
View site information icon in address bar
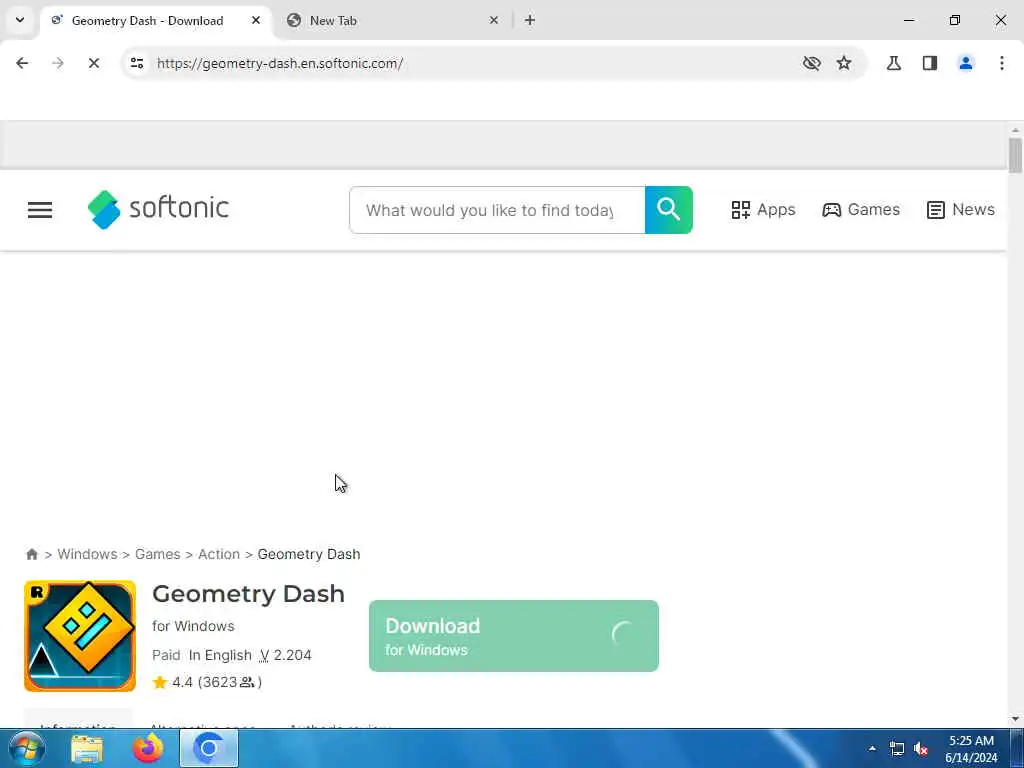point(136,63)
